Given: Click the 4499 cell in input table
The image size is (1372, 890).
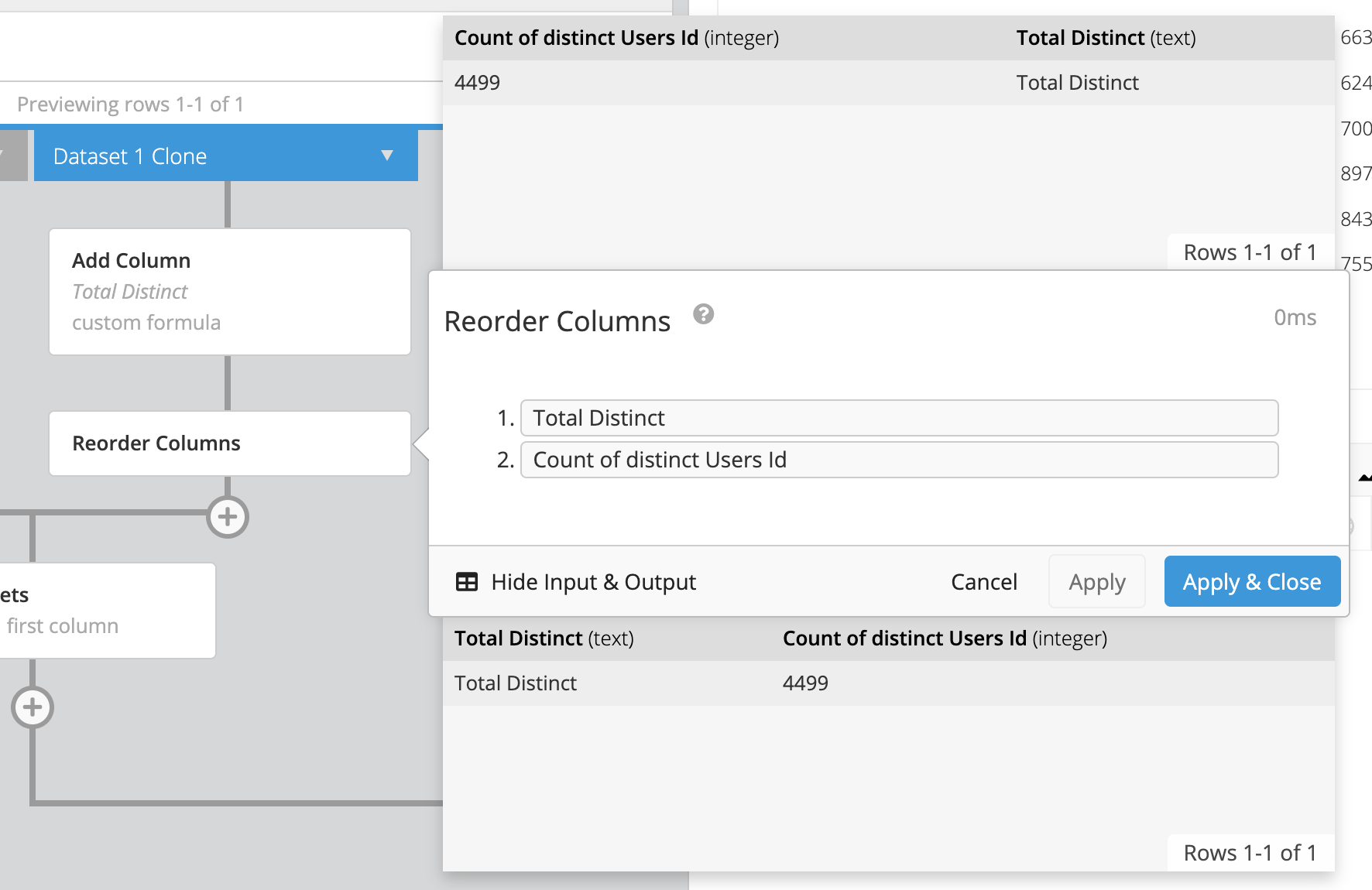Looking at the screenshot, I should [477, 83].
